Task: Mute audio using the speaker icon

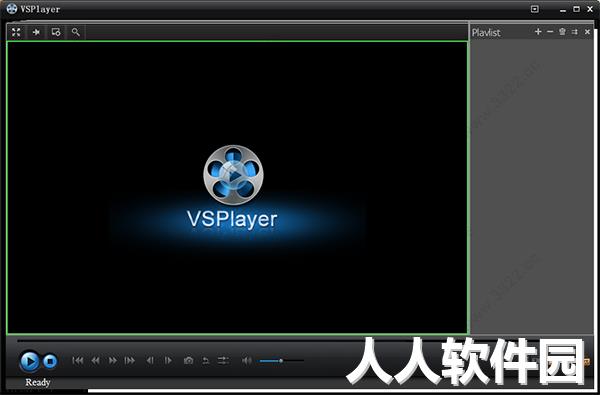Action: point(247,361)
